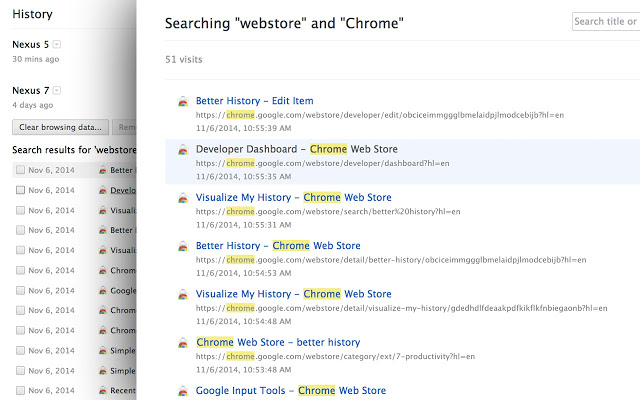Click favicon beside Google Input Tools result
640x400 pixels.
(183, 391)
